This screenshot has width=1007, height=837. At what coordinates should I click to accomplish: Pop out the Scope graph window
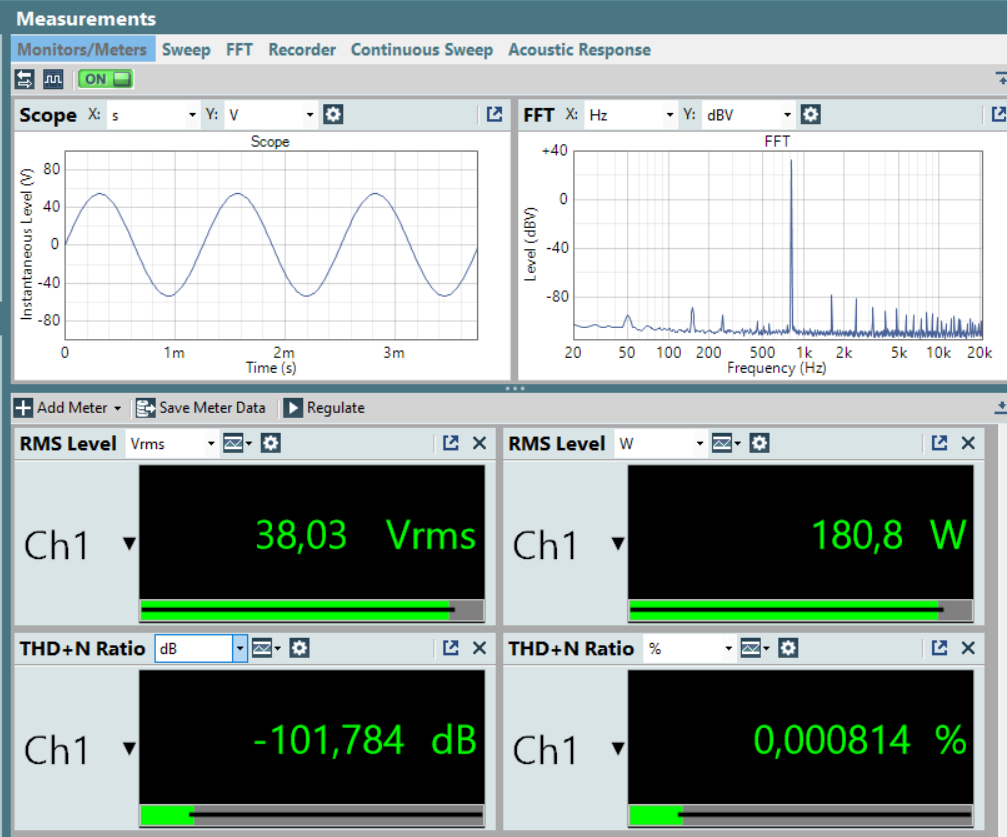(x=494, y=114)
